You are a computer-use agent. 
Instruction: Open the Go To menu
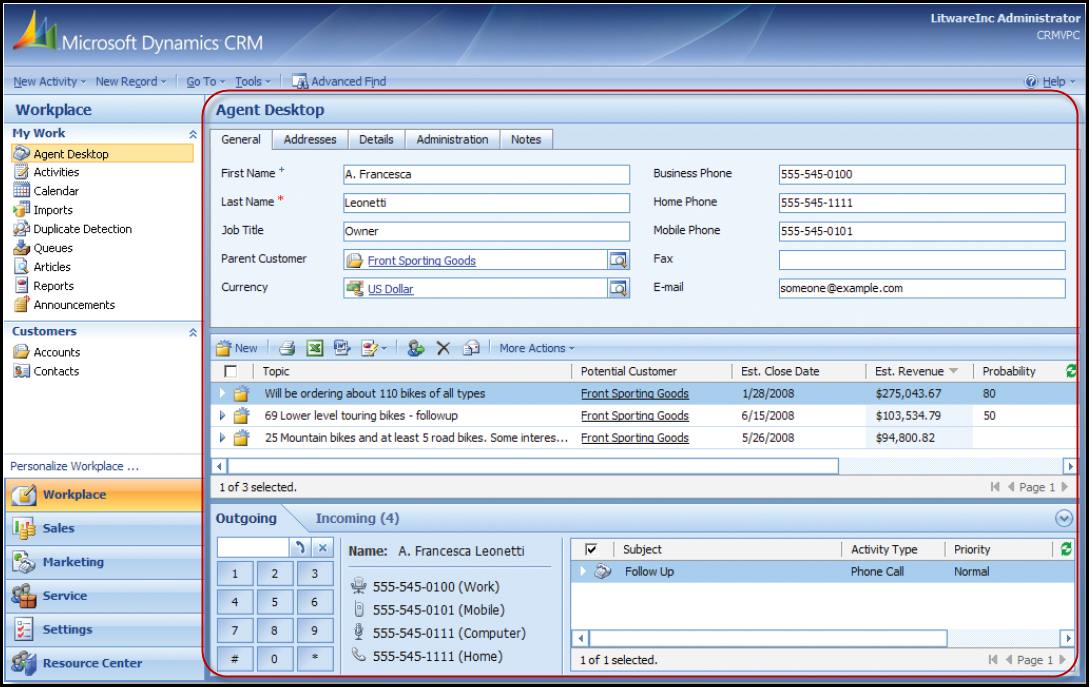click(x=206, y=81)
